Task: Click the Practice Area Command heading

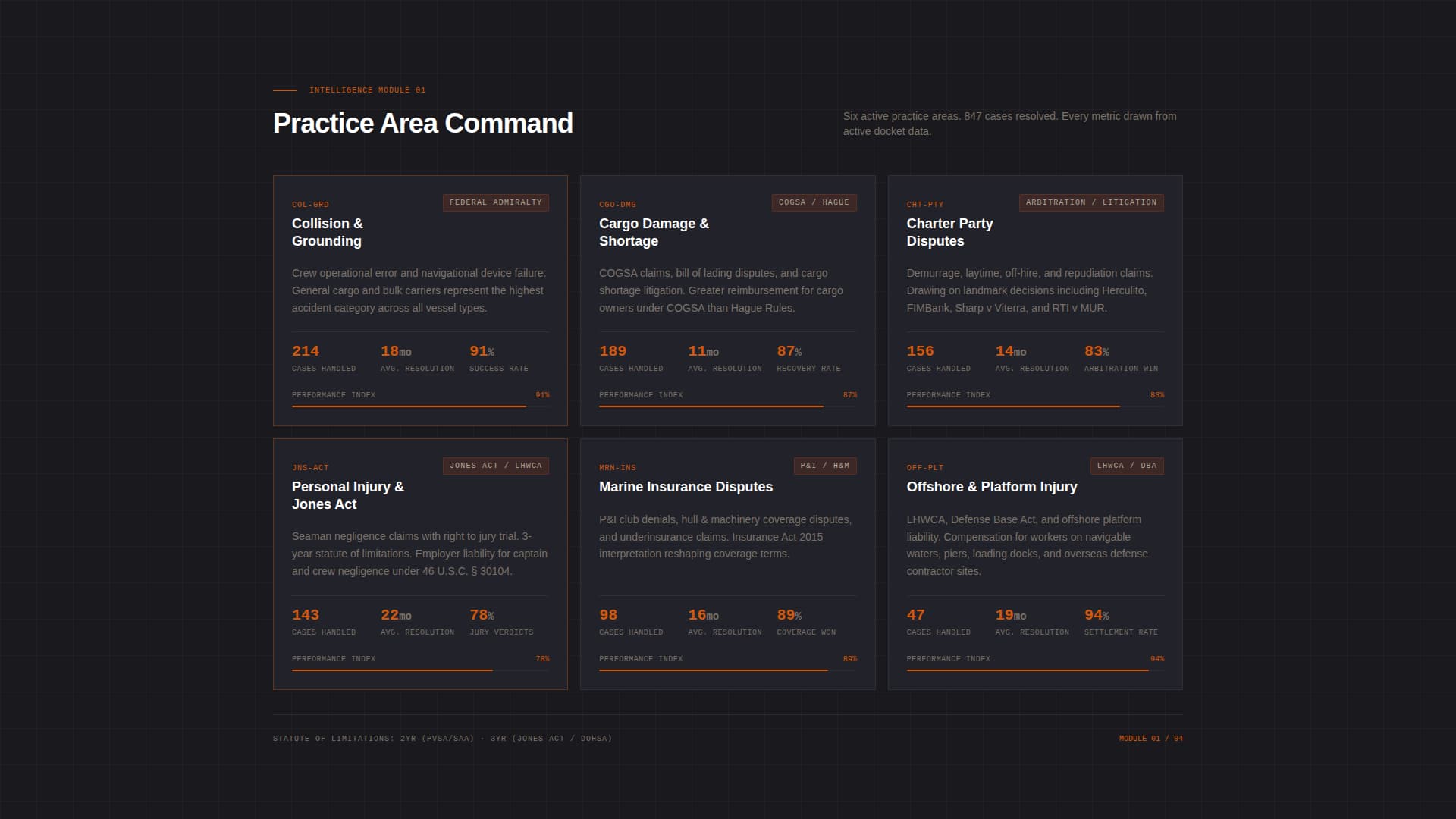Action: tap(422, 123)
